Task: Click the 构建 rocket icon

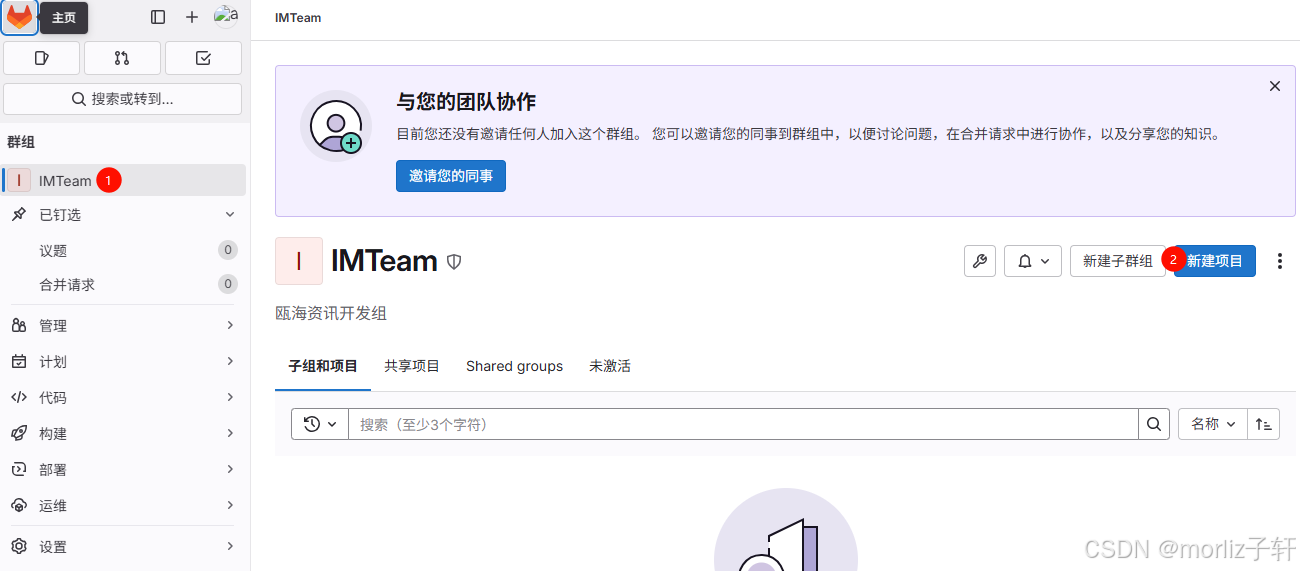Action: [x=19, y=433]
